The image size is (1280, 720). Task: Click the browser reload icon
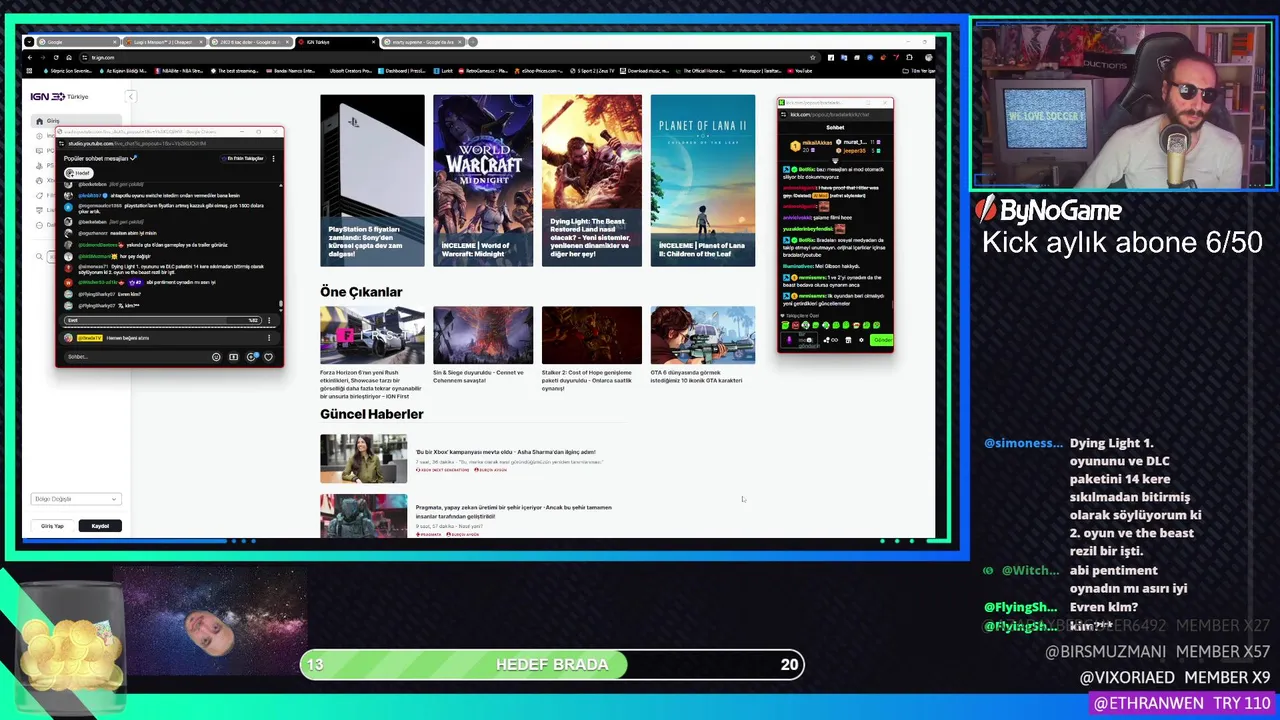tap(57, 57)
